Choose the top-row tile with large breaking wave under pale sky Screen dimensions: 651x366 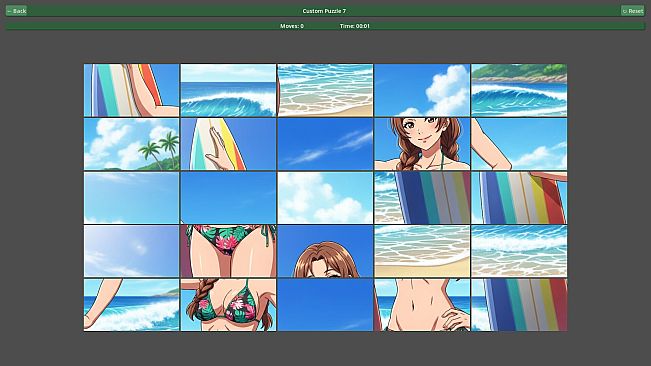coord(228,90)
